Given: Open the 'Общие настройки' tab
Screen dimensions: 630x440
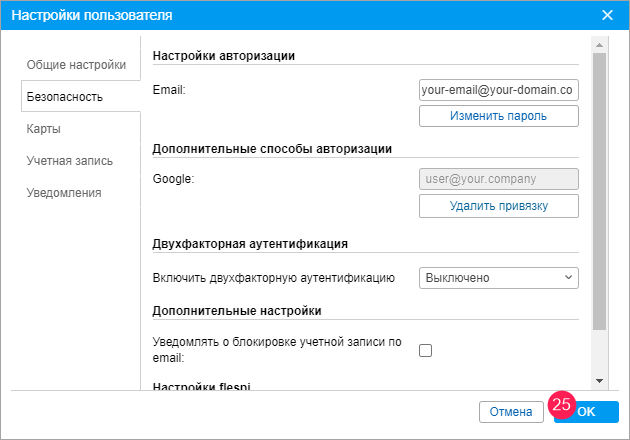Looking at the screenshot, I should (x=76, y=65).
